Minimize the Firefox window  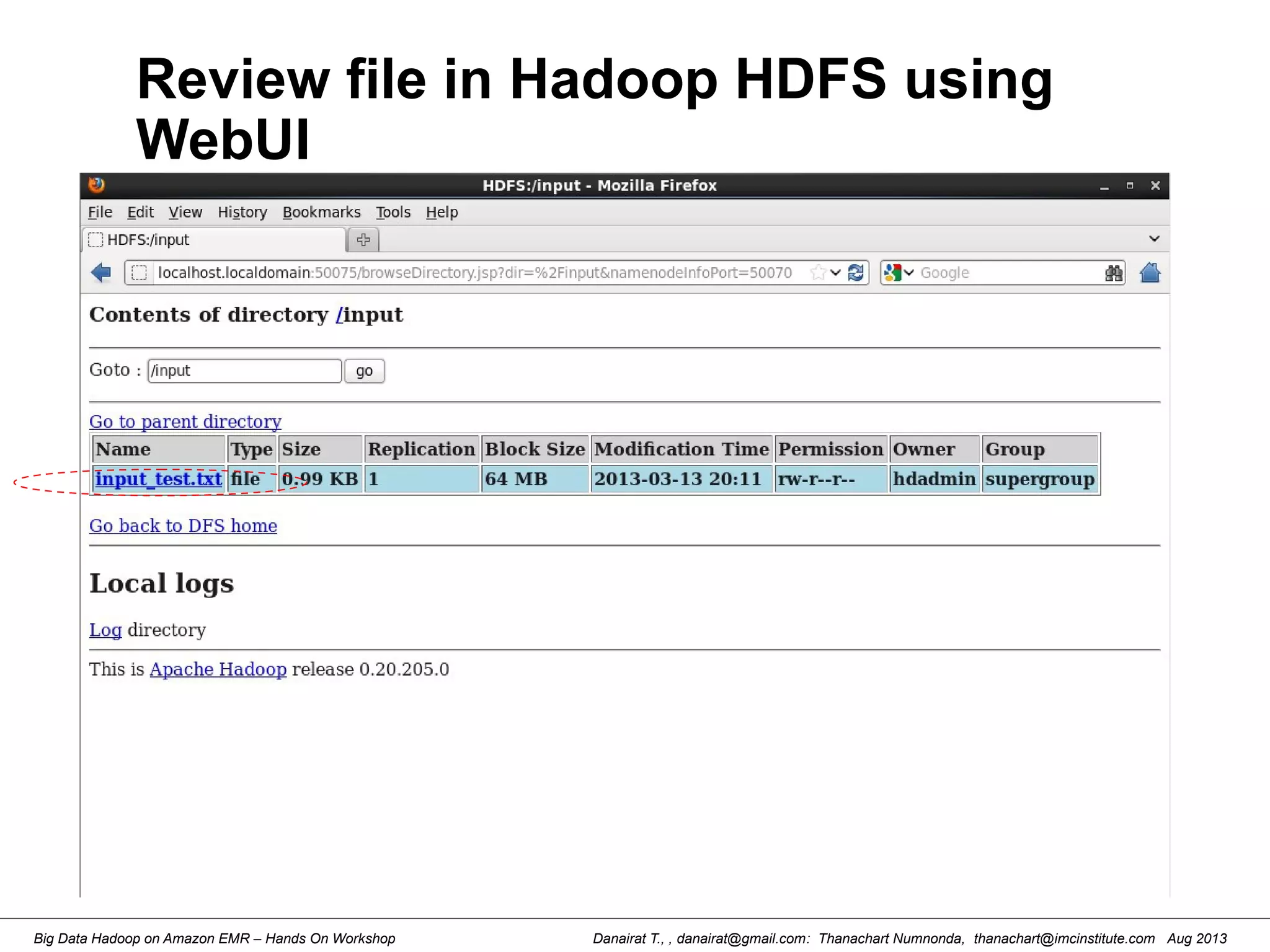(x=1104, y=186)
